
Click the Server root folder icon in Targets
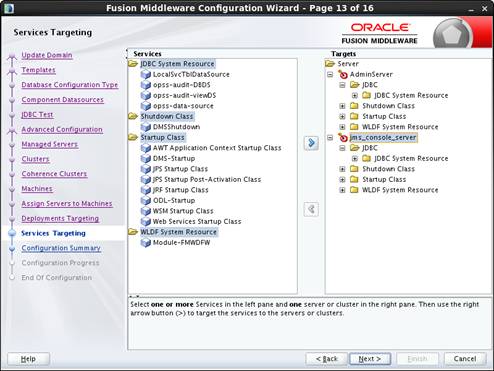coord(330,64)
